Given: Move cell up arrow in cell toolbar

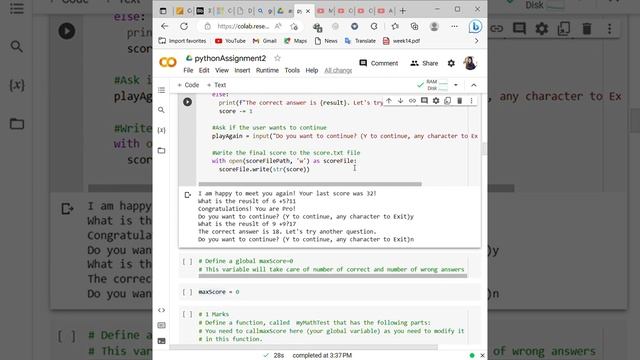Looking at the screenshot, I should (389, 100).
